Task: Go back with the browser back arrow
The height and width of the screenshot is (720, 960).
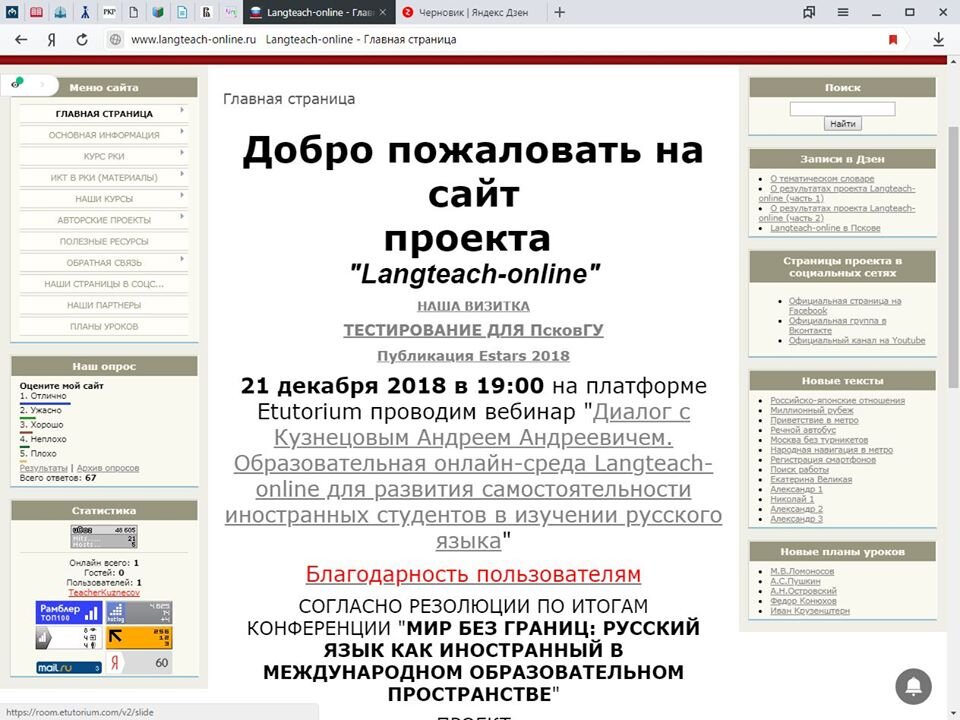Action: (x=21, y=40)
